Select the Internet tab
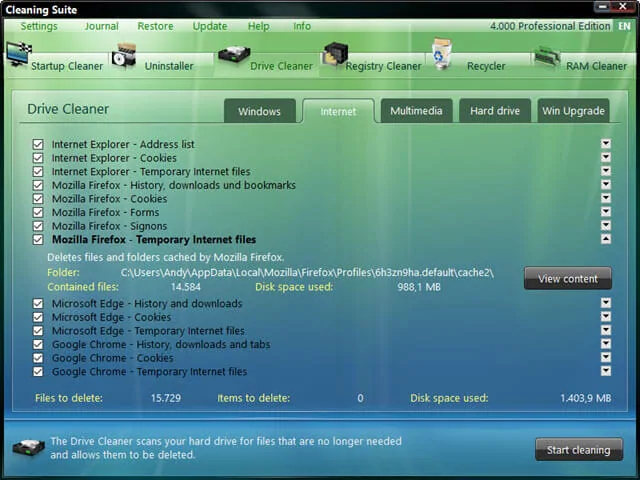The width and height of the screenshot is (640, 480). pos(338,111)
